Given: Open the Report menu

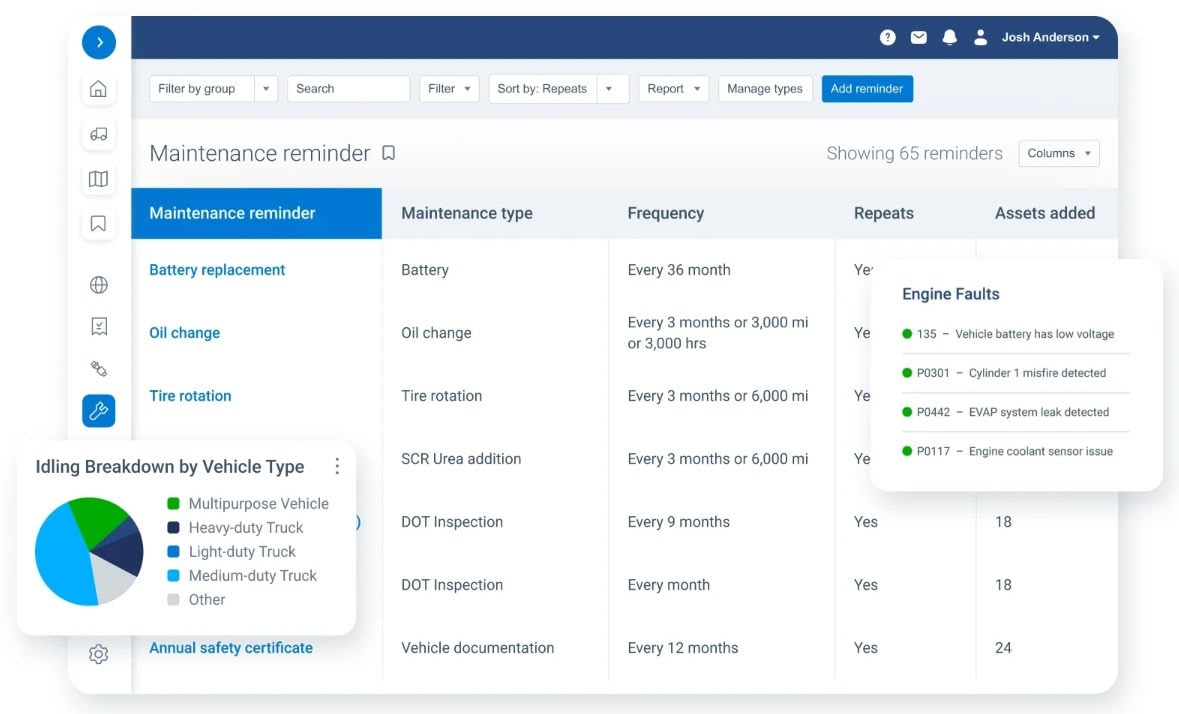Looking at the screenshot, I should click(674, 89).
